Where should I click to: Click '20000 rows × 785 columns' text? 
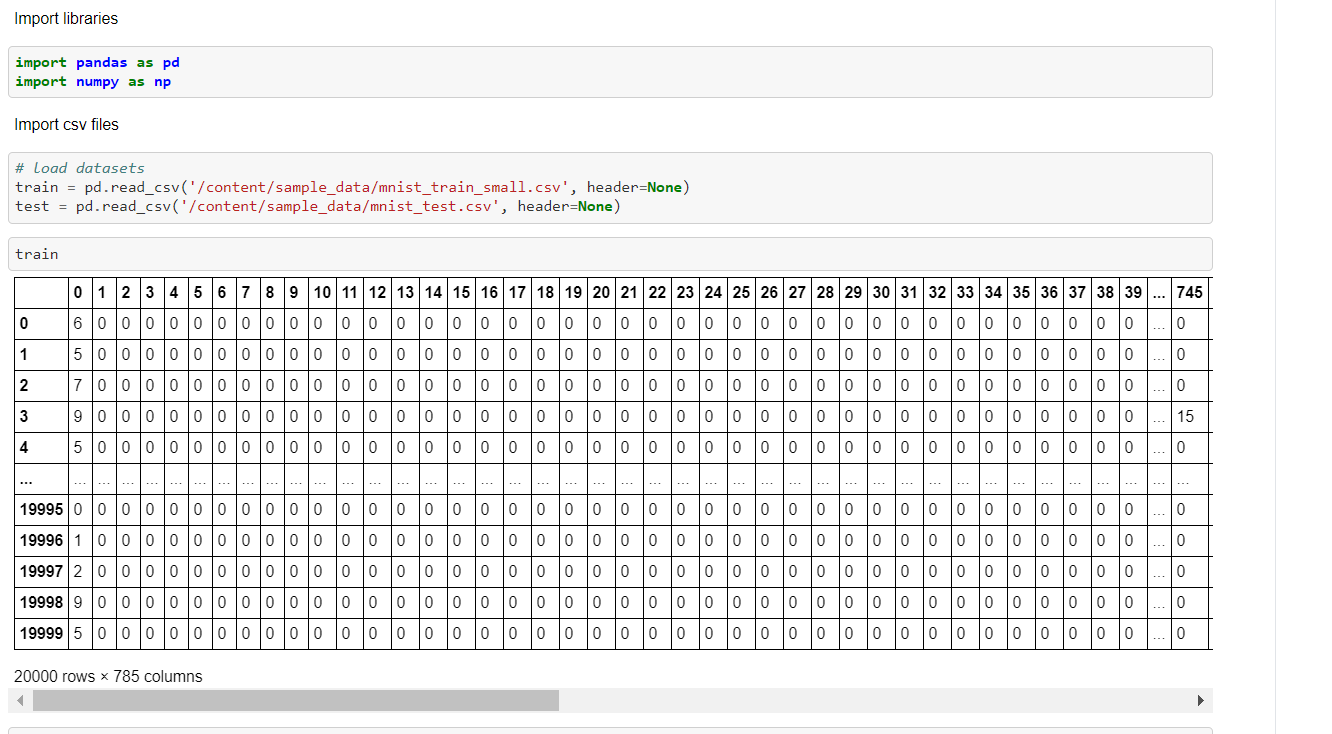[x=108, y=677]
